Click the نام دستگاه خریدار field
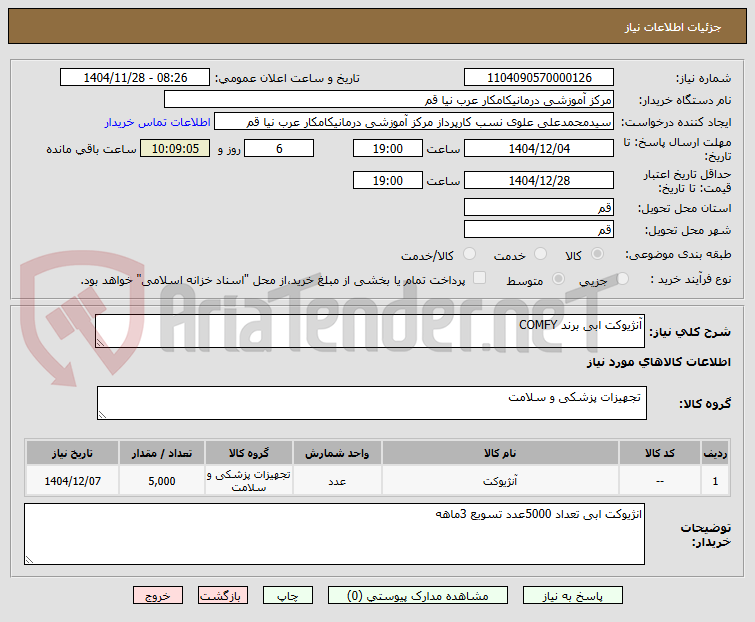Screen dimensions: 755x622 [389, 99]
